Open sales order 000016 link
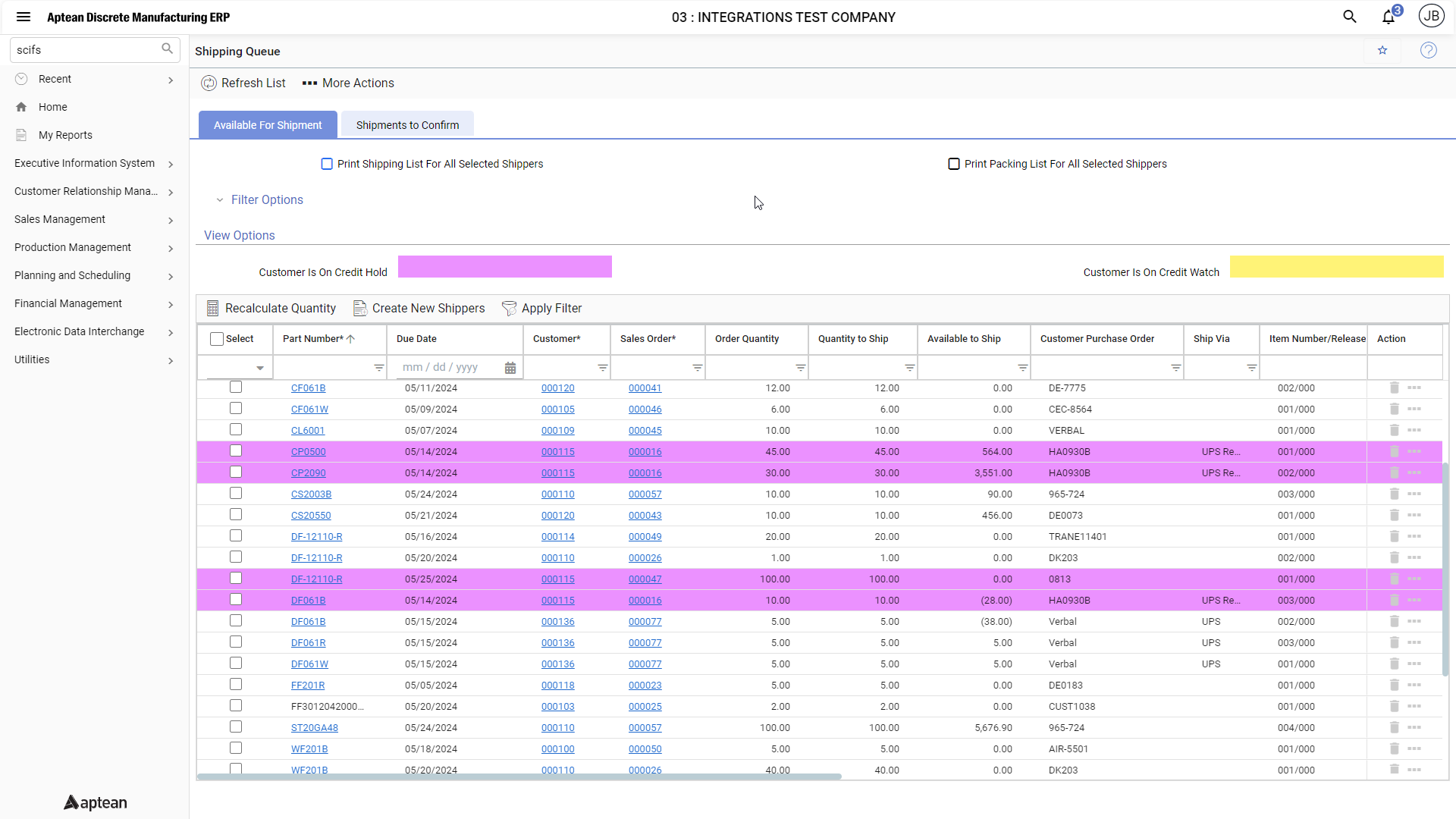 (x=645, y=451)
